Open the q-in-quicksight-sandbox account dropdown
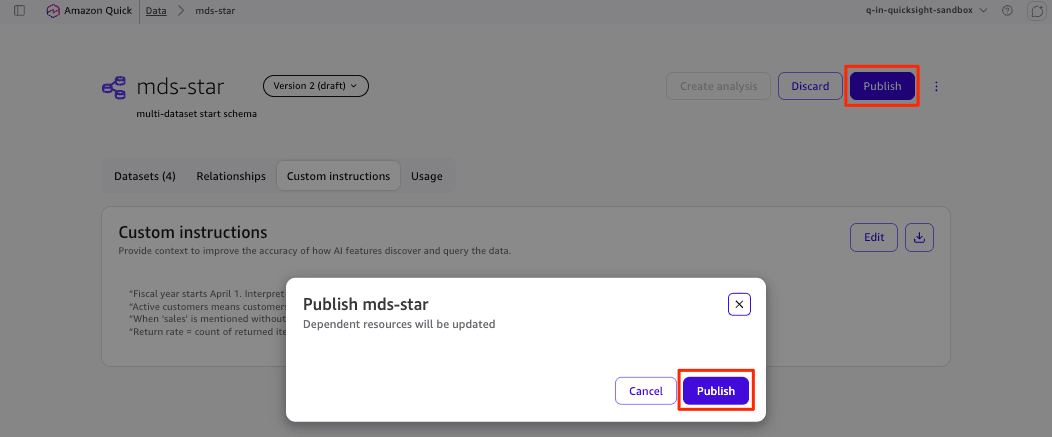Image resolution: width=1052 pixels, height=437 pixels. [927, 11]
